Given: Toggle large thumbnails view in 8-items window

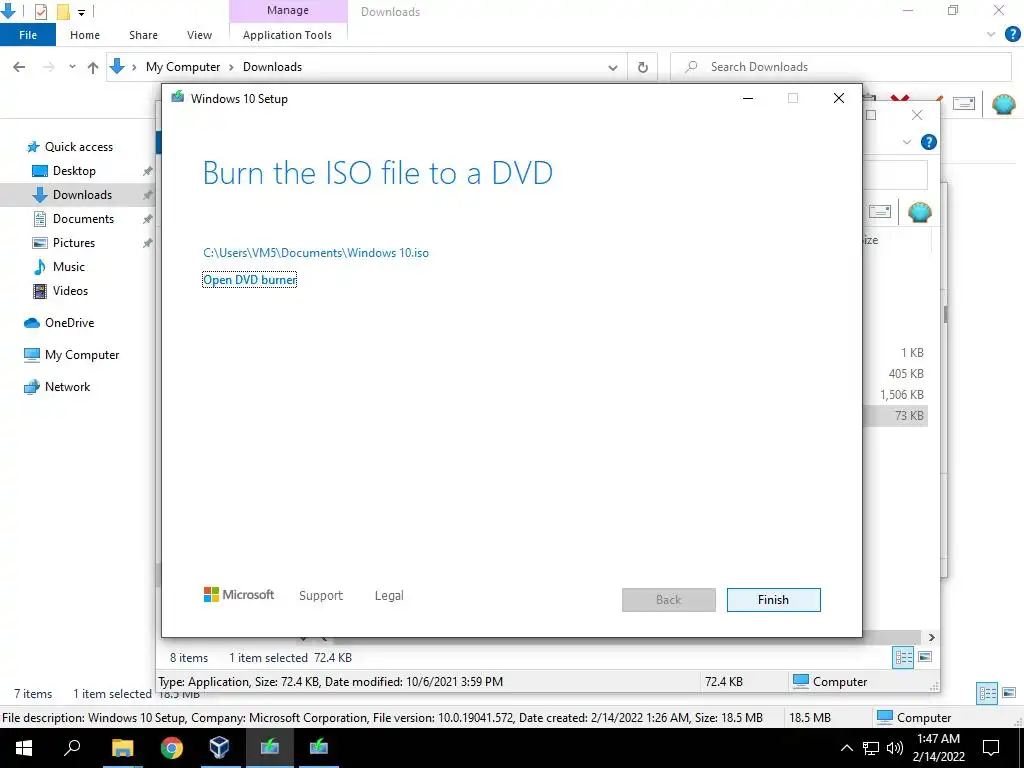Looking at the screenshot, I should [925, 657].
